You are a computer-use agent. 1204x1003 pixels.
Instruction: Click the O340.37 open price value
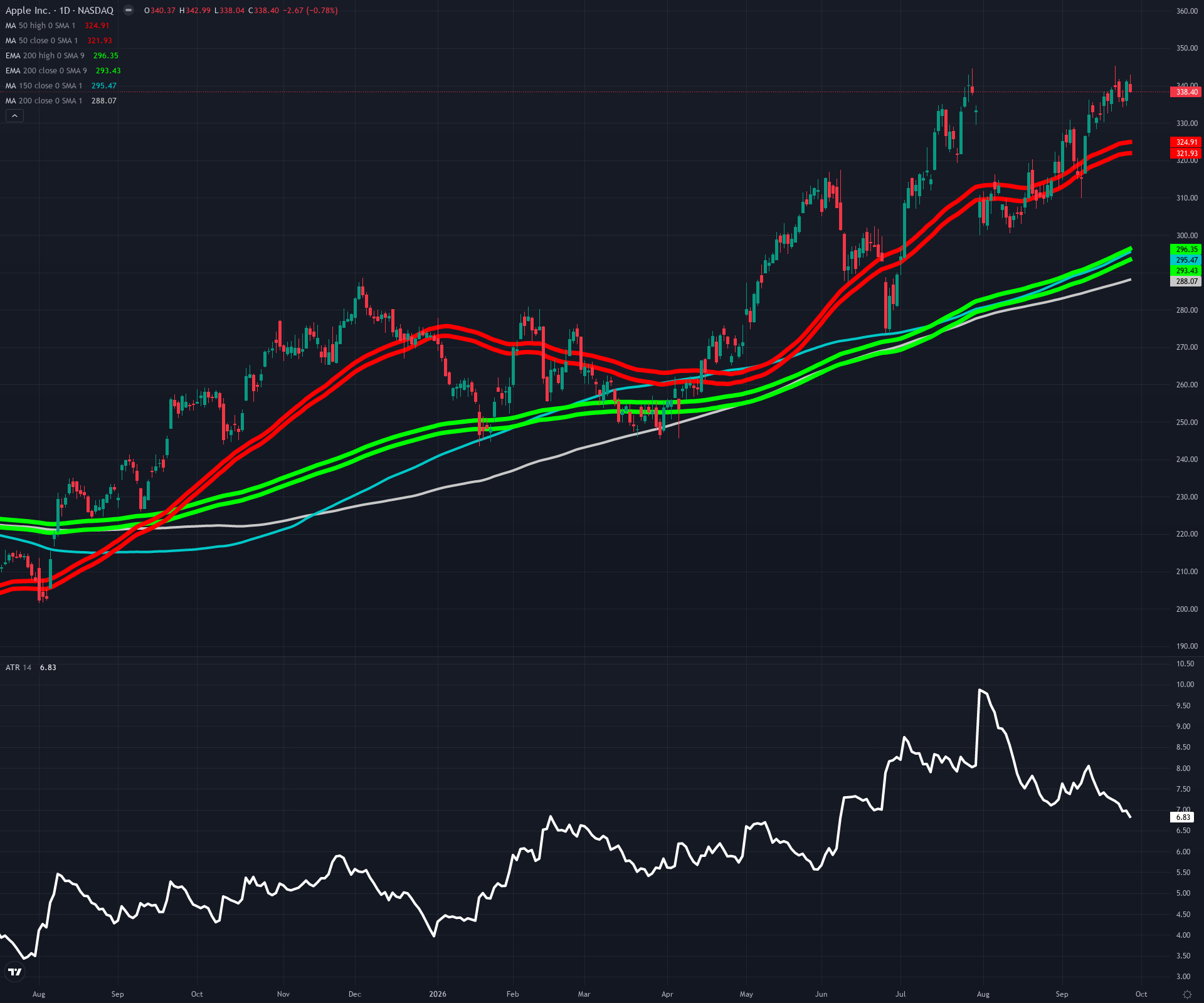[x=160, y=11]
